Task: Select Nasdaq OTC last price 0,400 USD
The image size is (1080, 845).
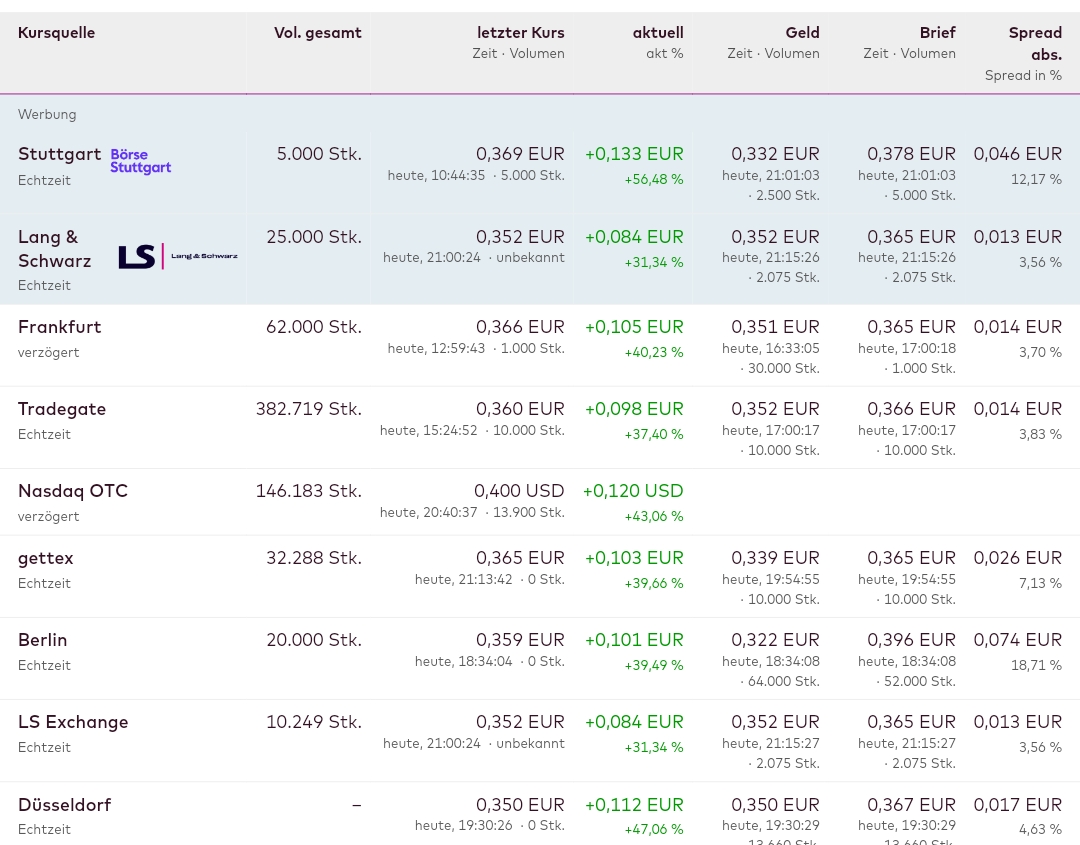Action: point(519,490)
